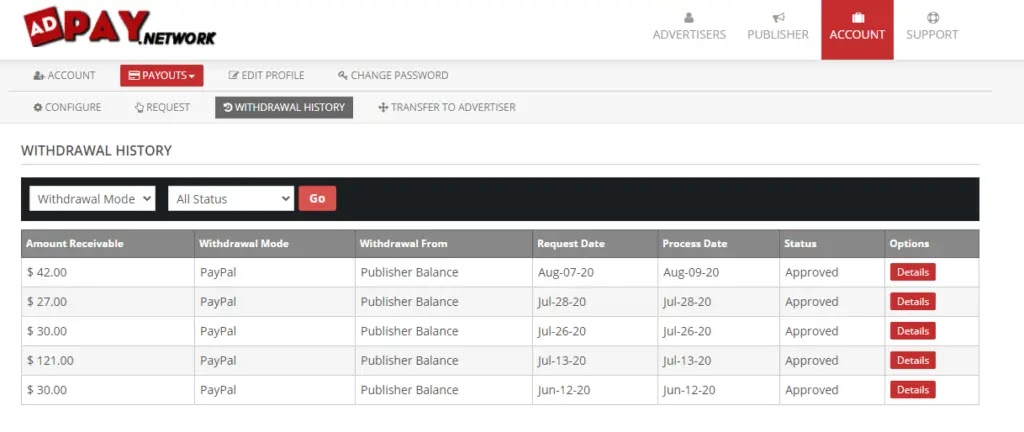Click the Configure gear icon
Screen dimensions: 1024x432
pyautogui.click(x=38, y=107)
